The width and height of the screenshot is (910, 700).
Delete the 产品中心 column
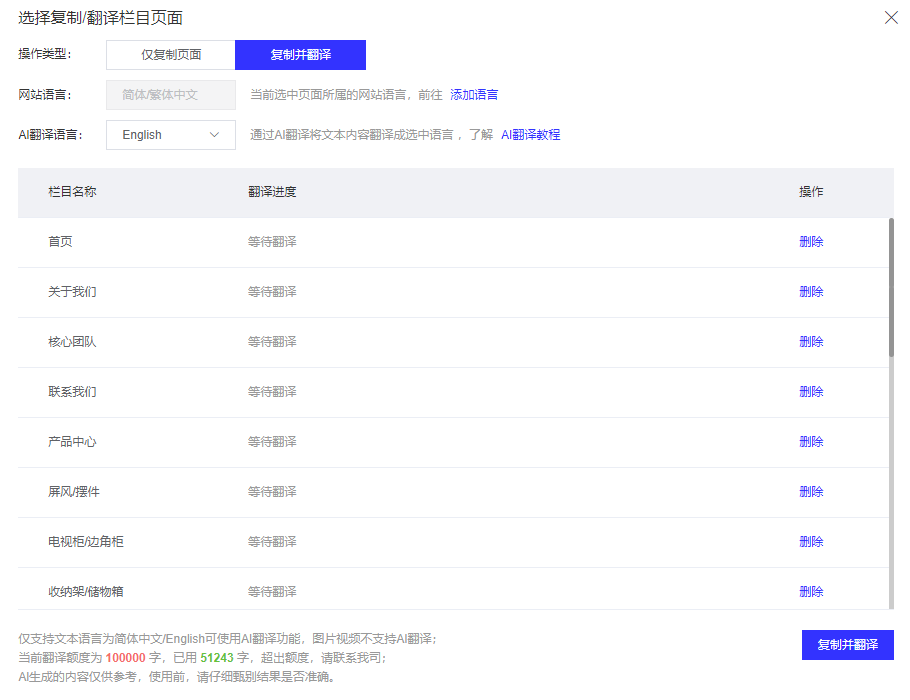point(811,441)
